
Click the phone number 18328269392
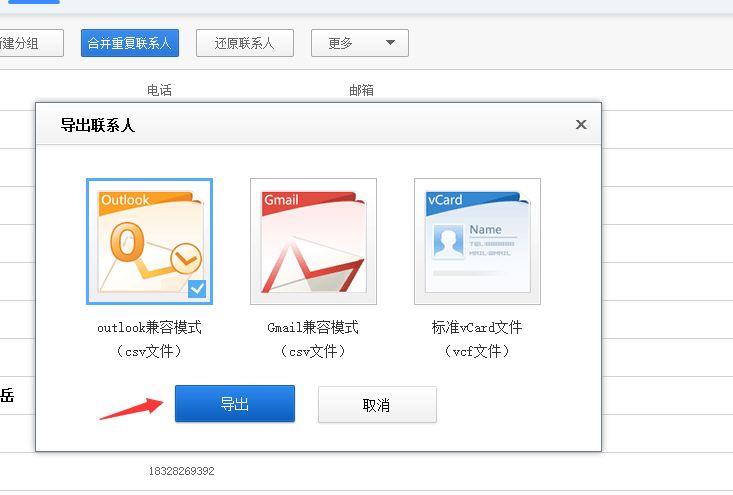pos(182,471)
